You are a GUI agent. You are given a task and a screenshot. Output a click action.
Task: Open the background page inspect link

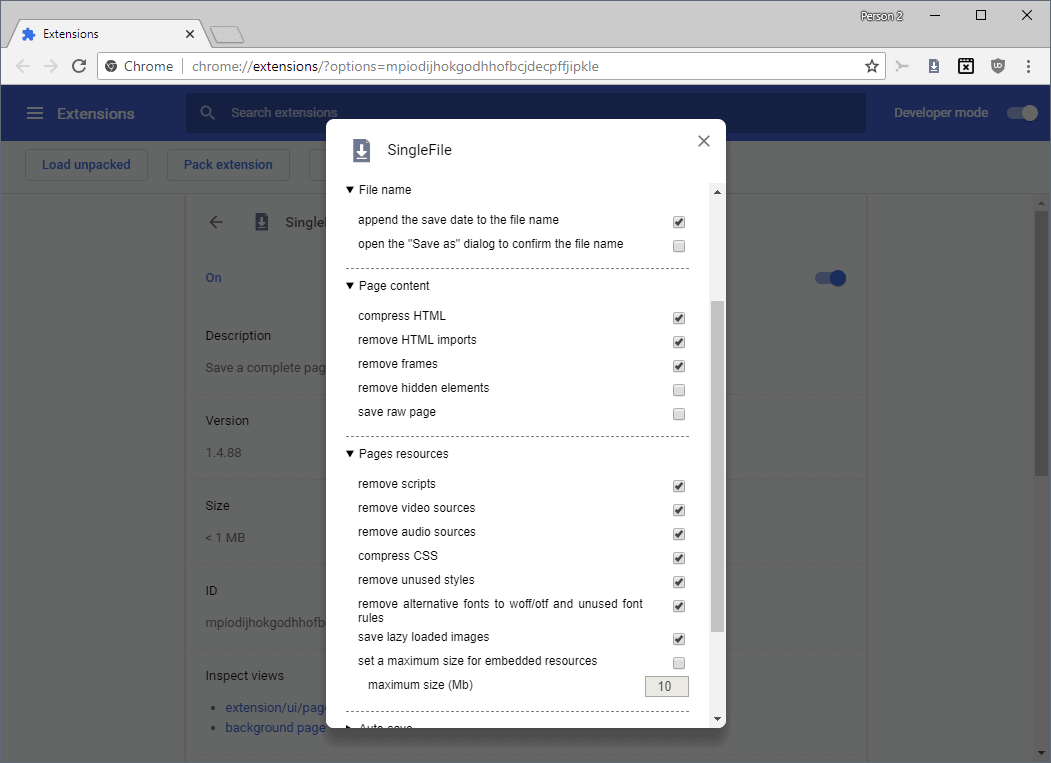tap(275, 727)
